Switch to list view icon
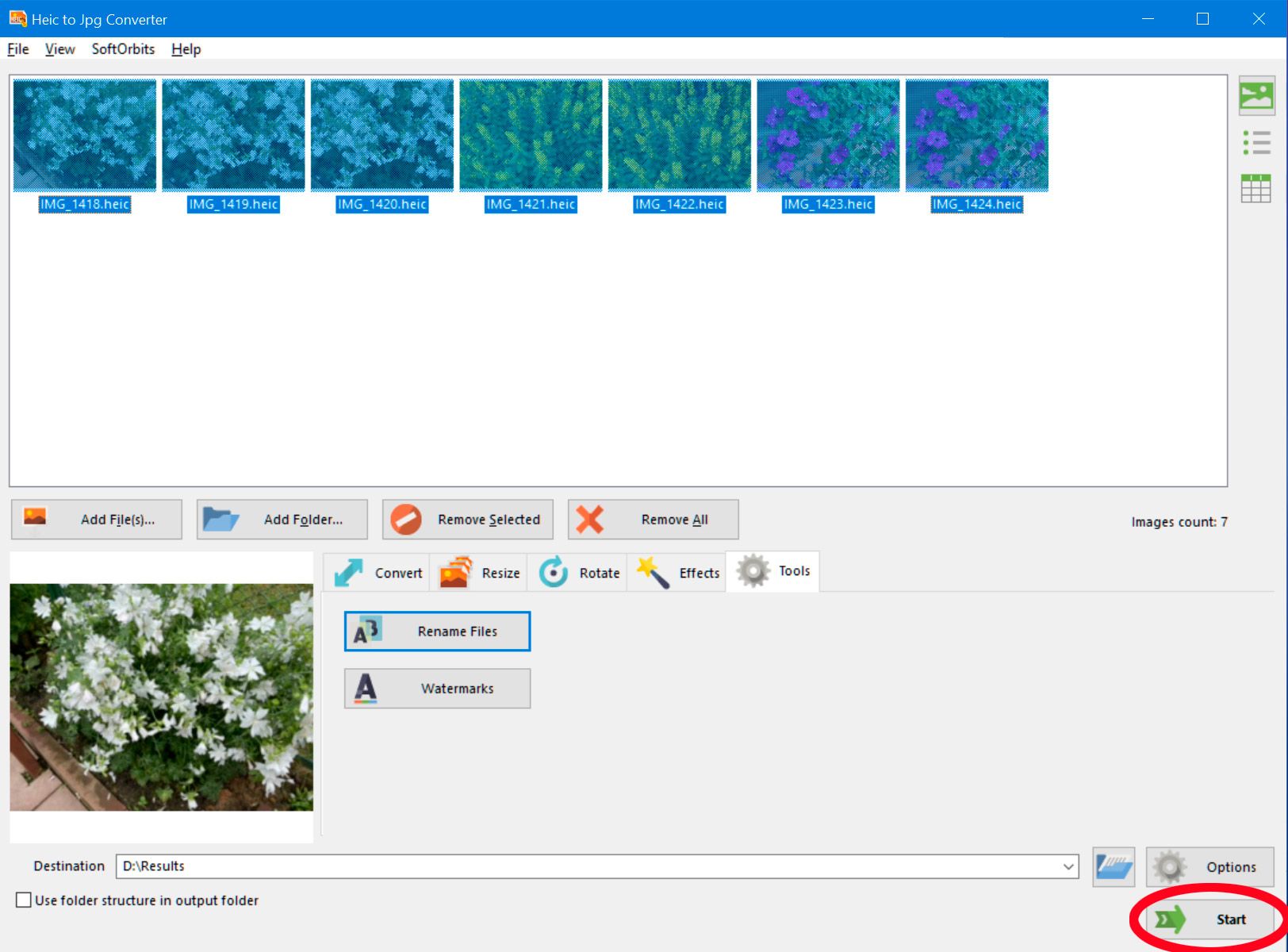1288x952 pixels. click(x=1256, y=143)
